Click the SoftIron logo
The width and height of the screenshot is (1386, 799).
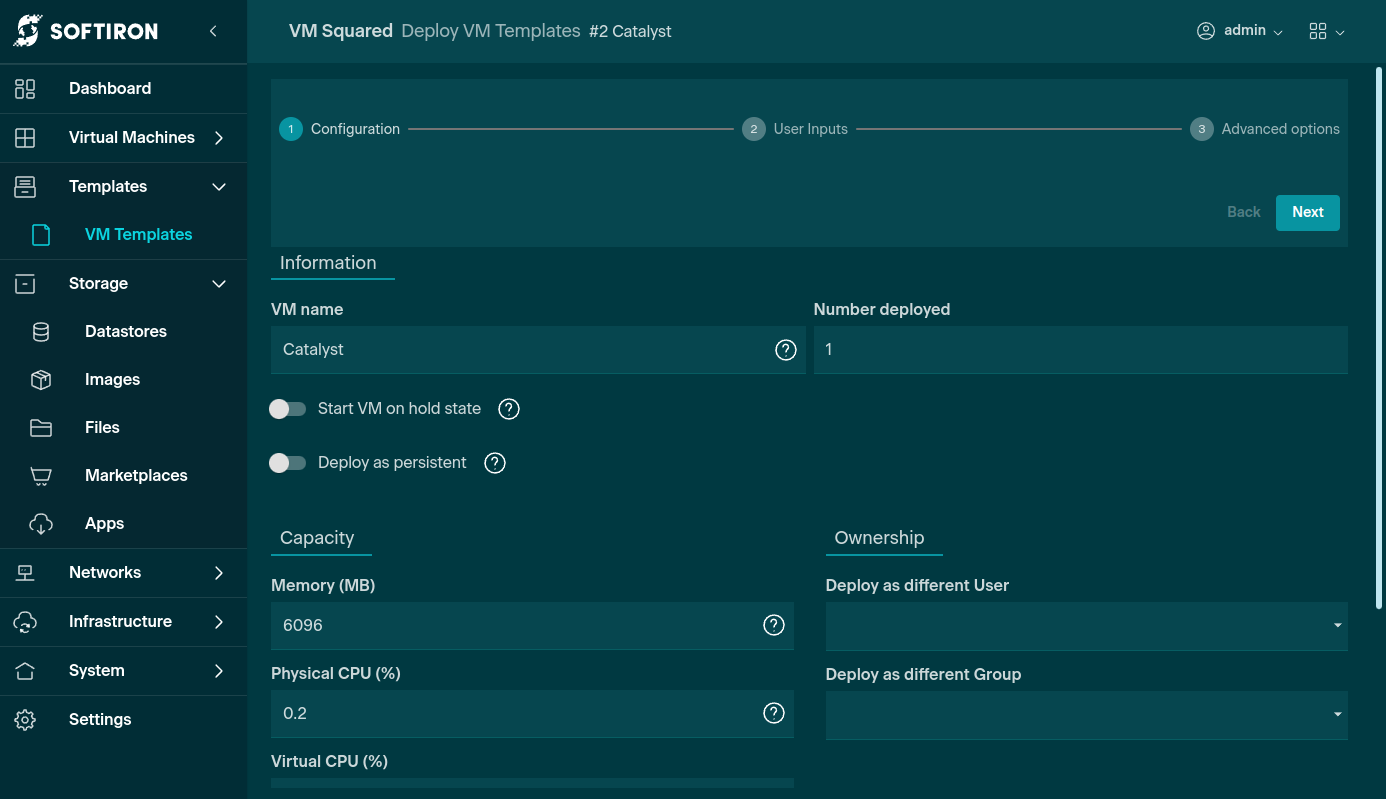(86, 31)
